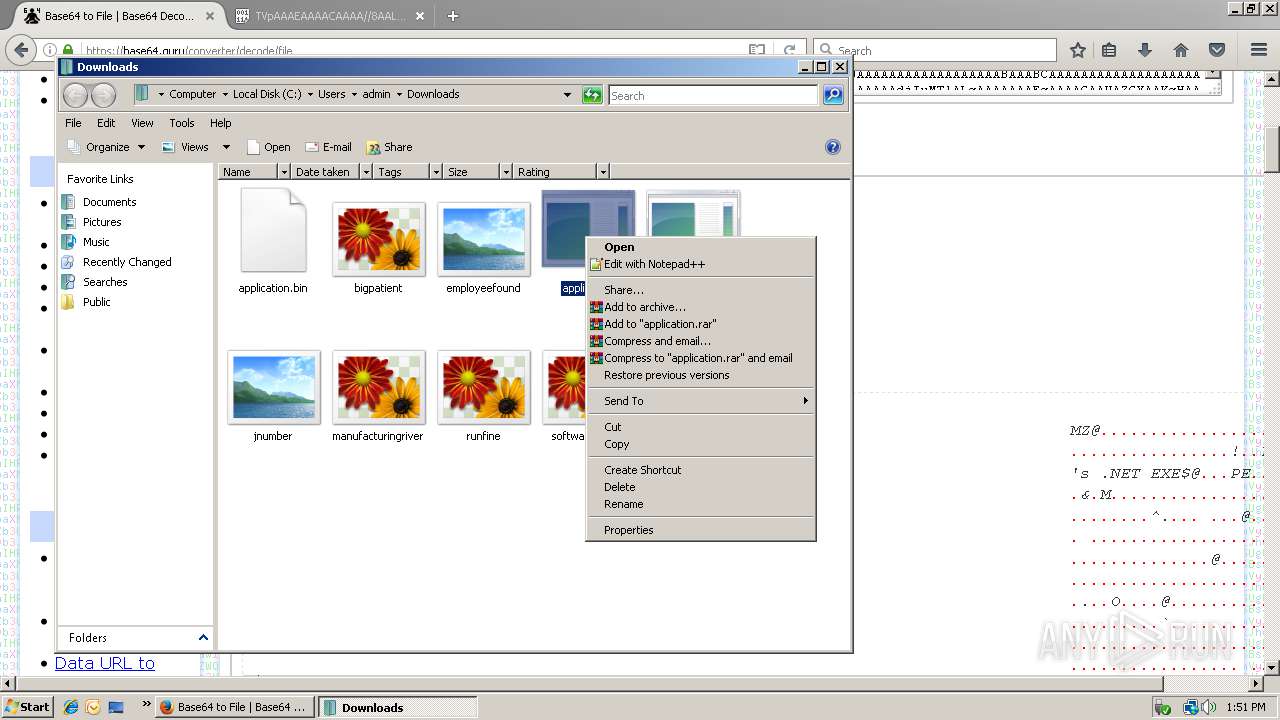Select jnumber image file

click(273, 387)
